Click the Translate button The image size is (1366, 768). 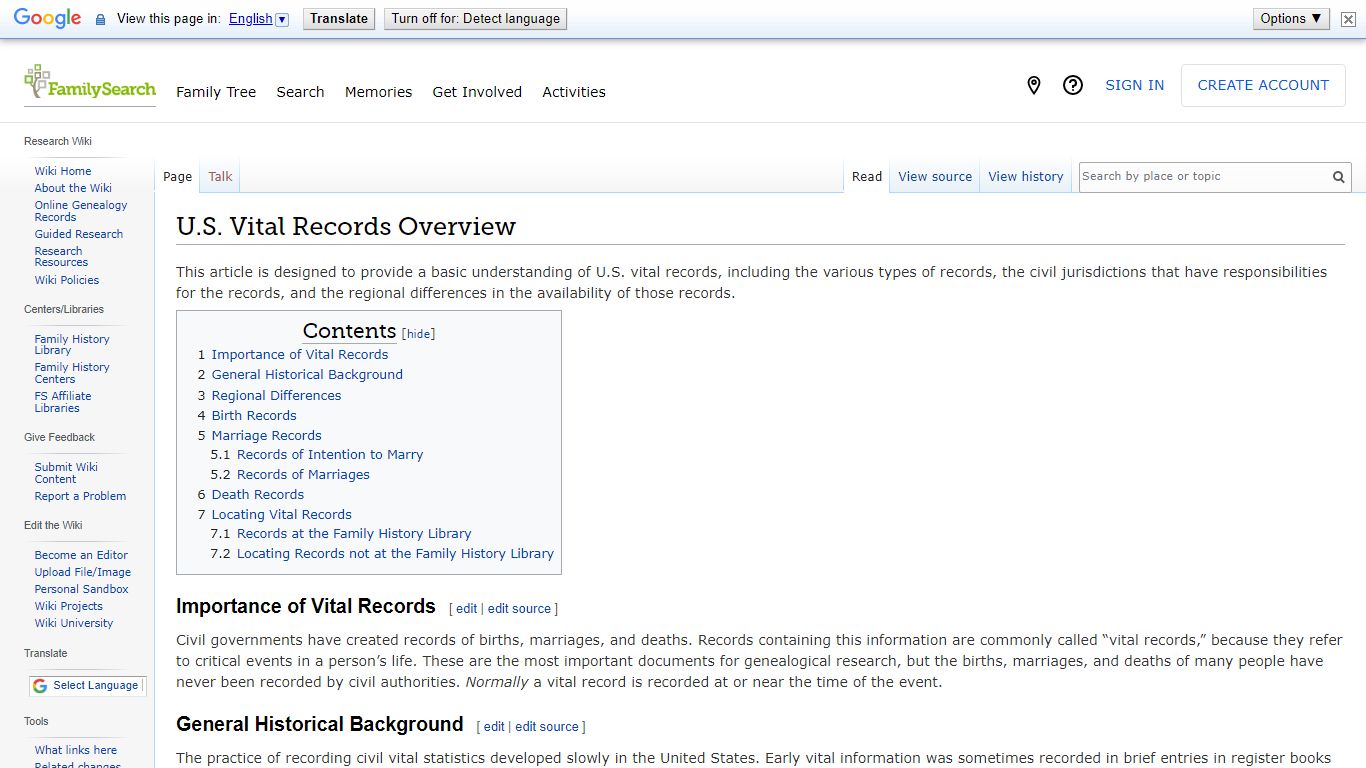coord(339,19)
